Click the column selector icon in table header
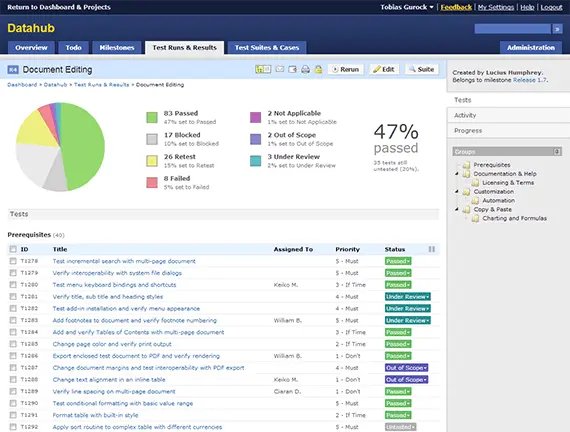Screen dimensions: 570x432 point(431,249)
